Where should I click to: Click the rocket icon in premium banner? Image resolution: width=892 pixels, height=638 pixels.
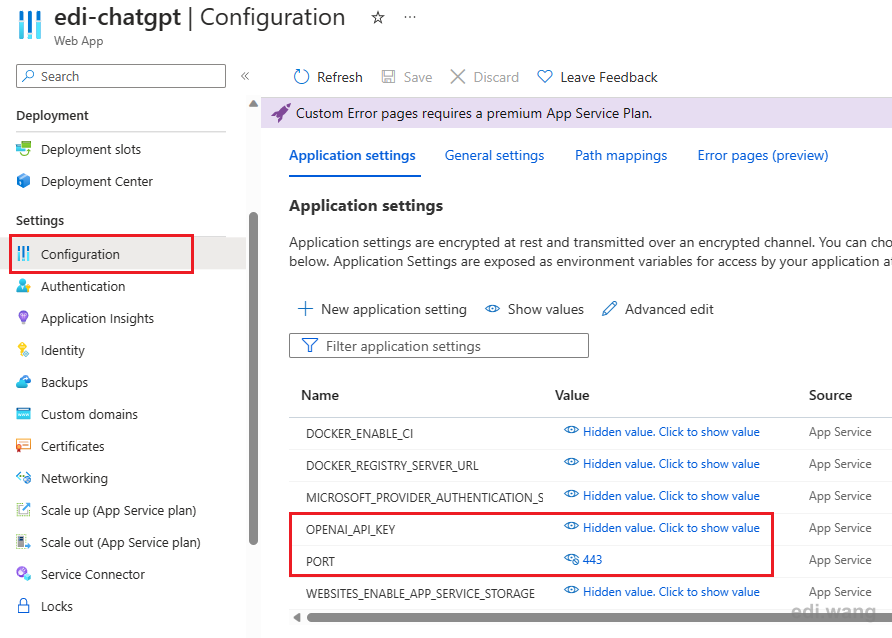[x=281, y=113]
